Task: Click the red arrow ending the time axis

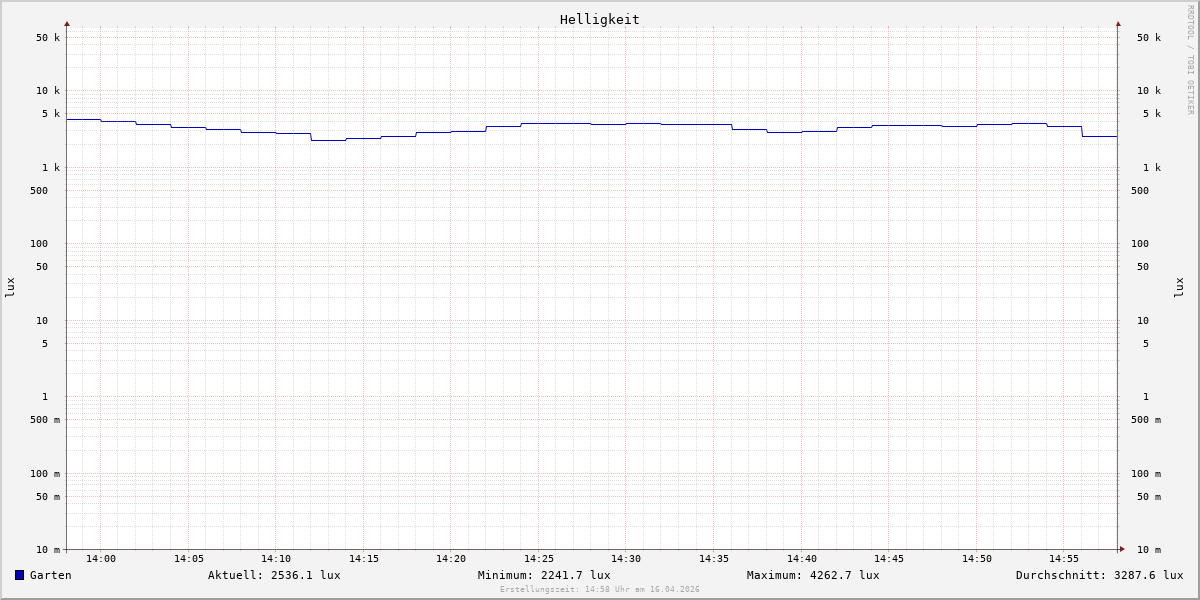Action: tap(1122, 549)
